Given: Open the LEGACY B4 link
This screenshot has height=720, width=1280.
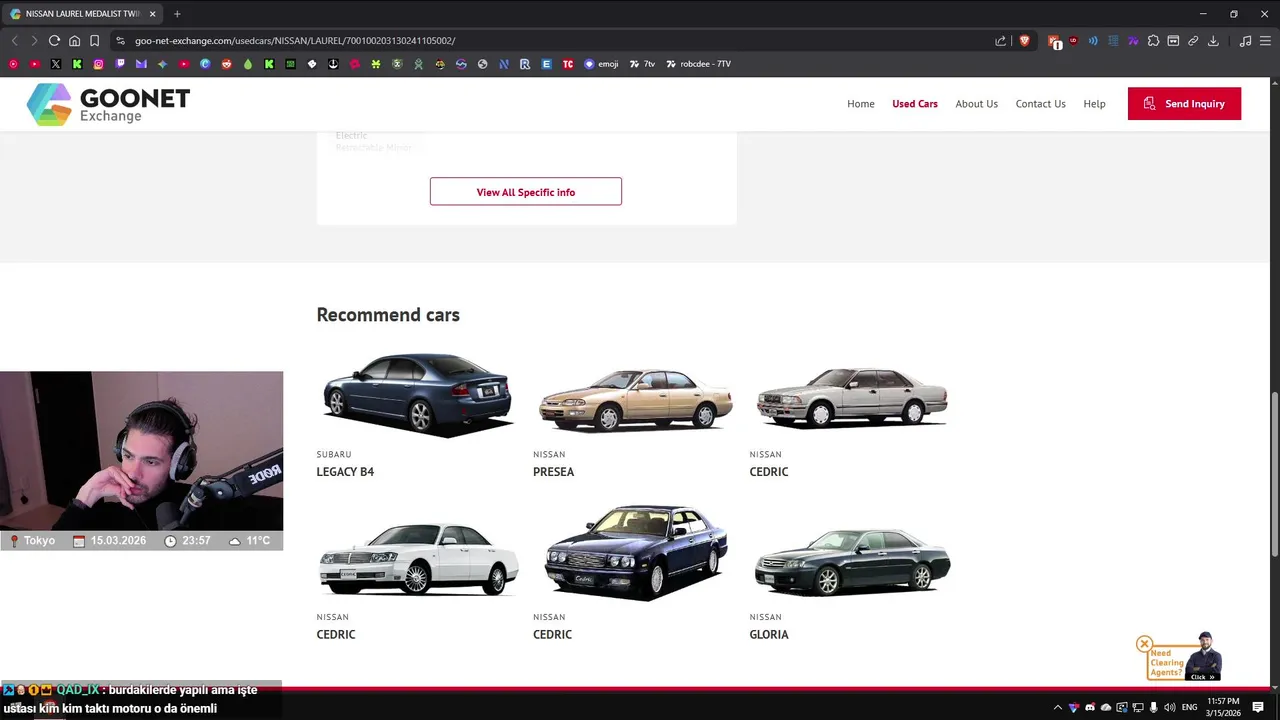Looking at the screenshot, I should [x=345, y=472].
